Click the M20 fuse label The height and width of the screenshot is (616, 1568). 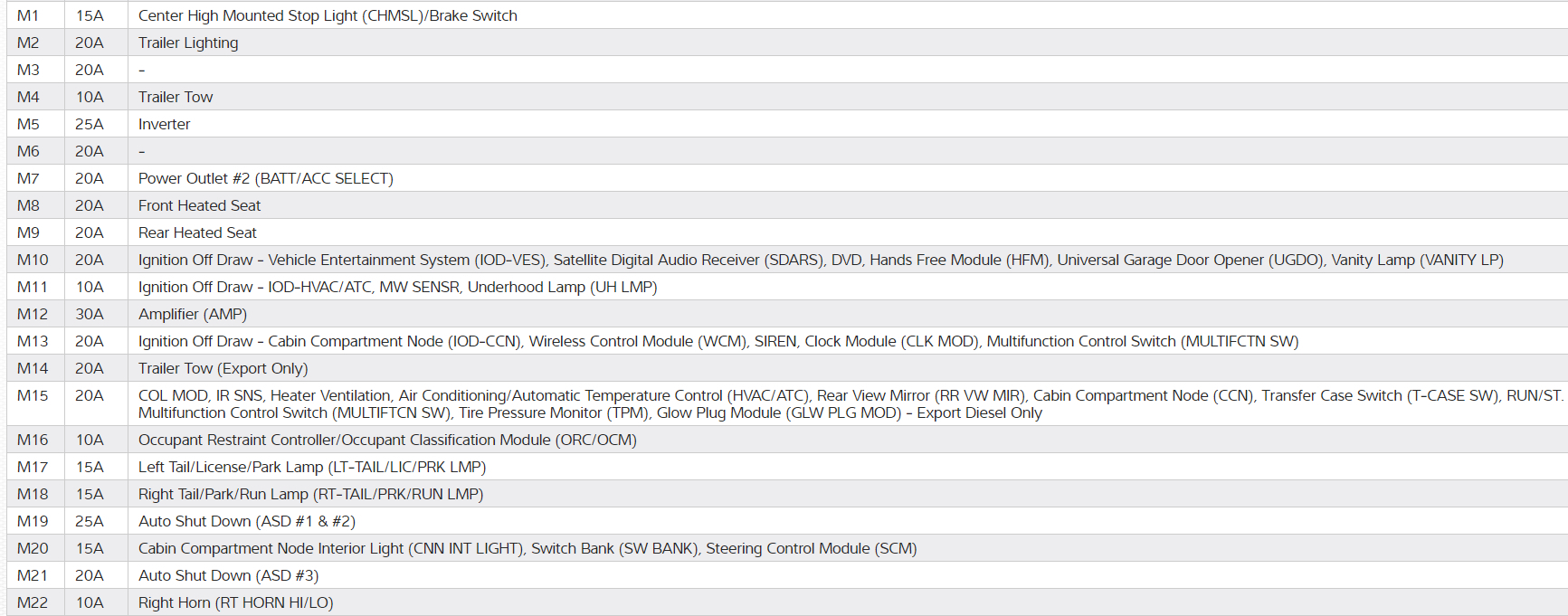click(x=33, y=548)
